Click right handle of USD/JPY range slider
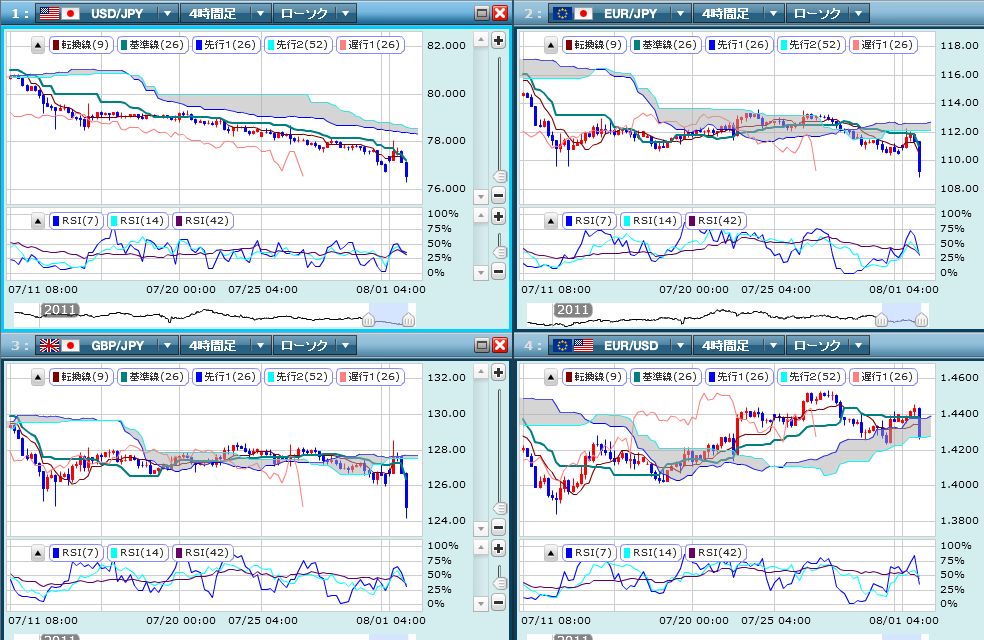Viewport: 984px width, 640px height. pos(409,321)
